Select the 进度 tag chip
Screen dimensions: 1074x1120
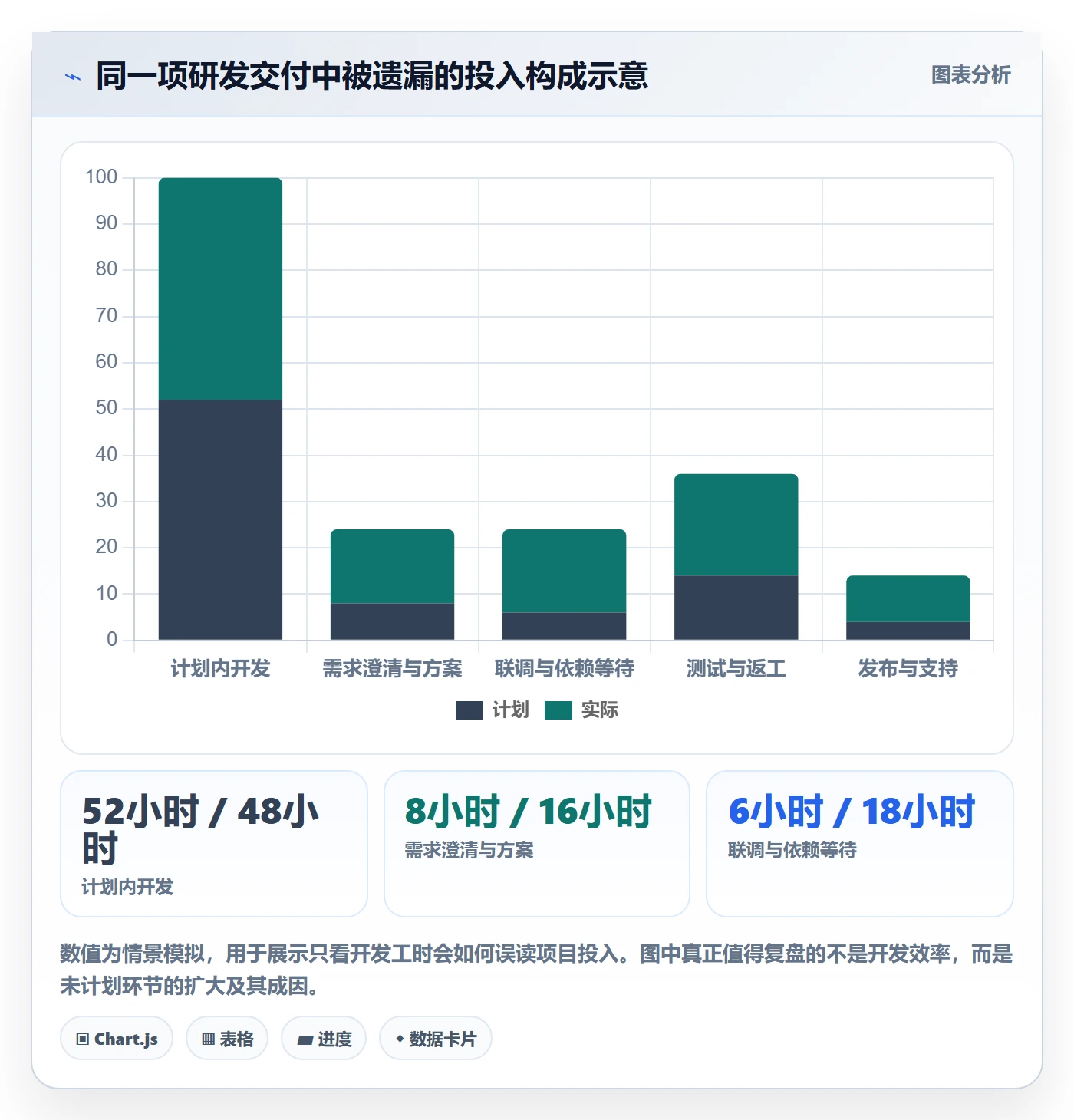point(324,1039)
